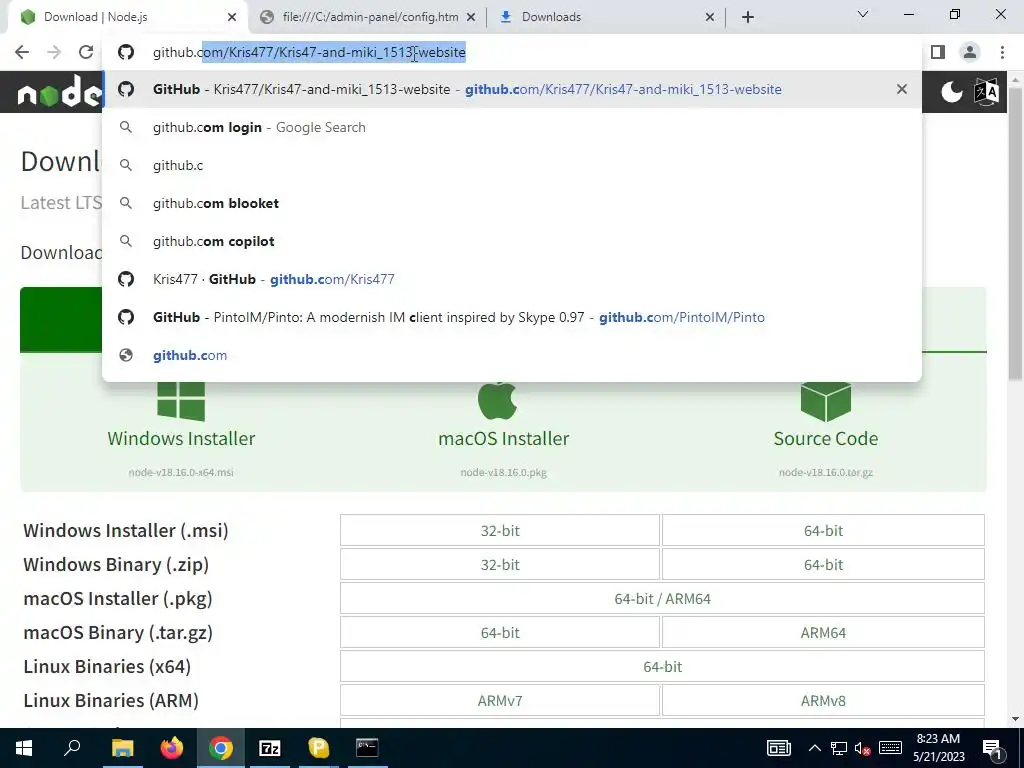Open the Chrome profile avatar
The width and height of the screenshot is (1024, 768).
(970, 52)
